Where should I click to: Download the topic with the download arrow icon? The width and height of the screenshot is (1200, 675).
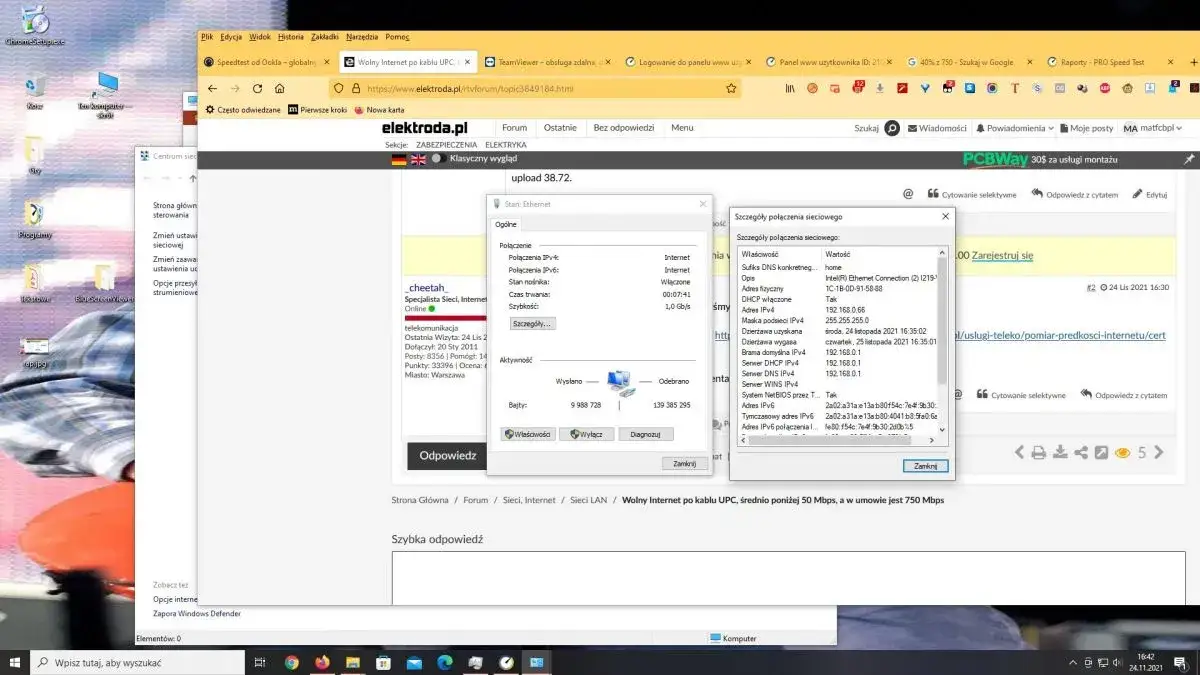(x=1060, y=451)
